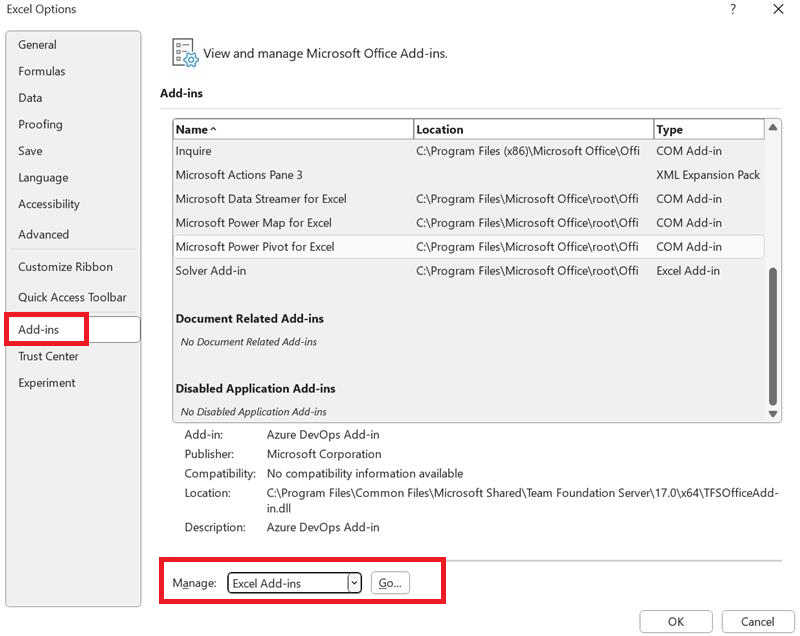Screen dimensions: 800x636
Task: Select Microsoft Actions Pane 3 row
Action: click(469, 175)
